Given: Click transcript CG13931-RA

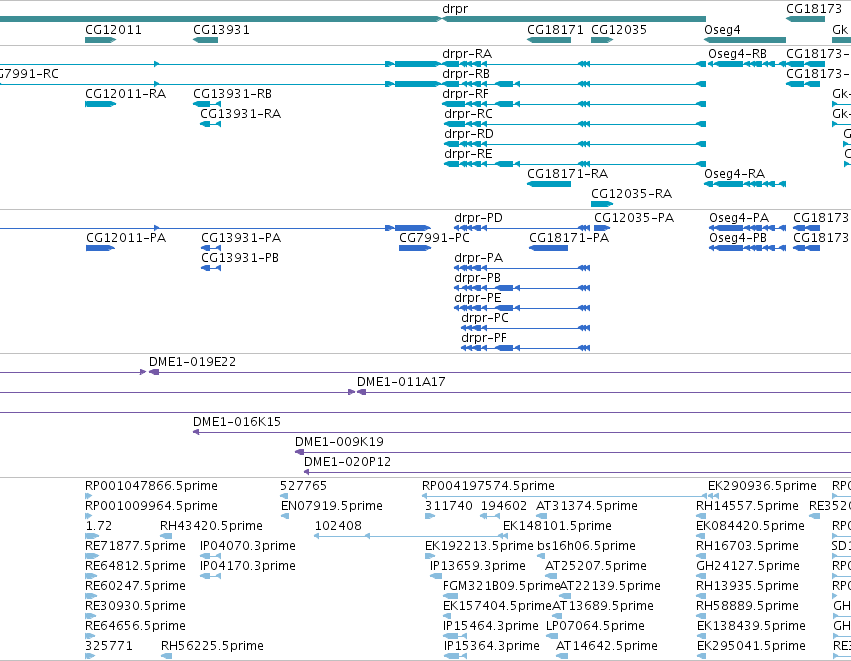Looking at the screenshot, I should pyautogui.click(x=240, y=114).
